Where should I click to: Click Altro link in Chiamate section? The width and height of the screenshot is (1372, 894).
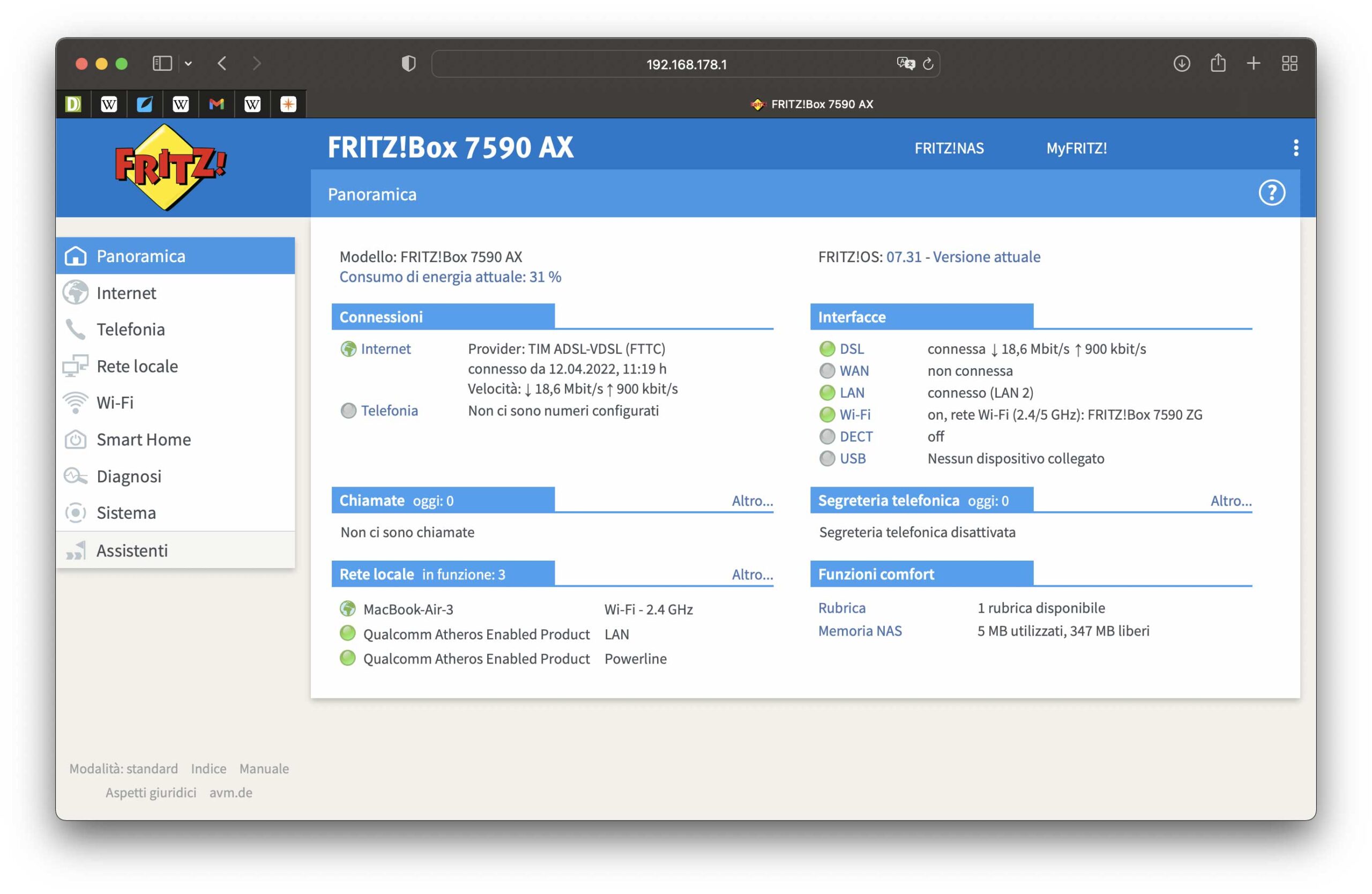pos(751,500)
